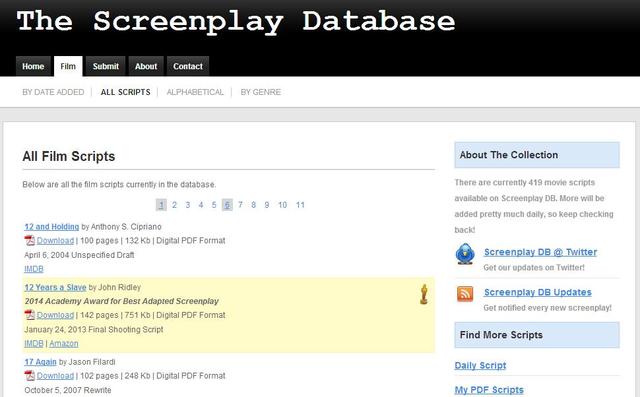Go to page 3 of scripts

pyautogui.click(x=188, y=205)
